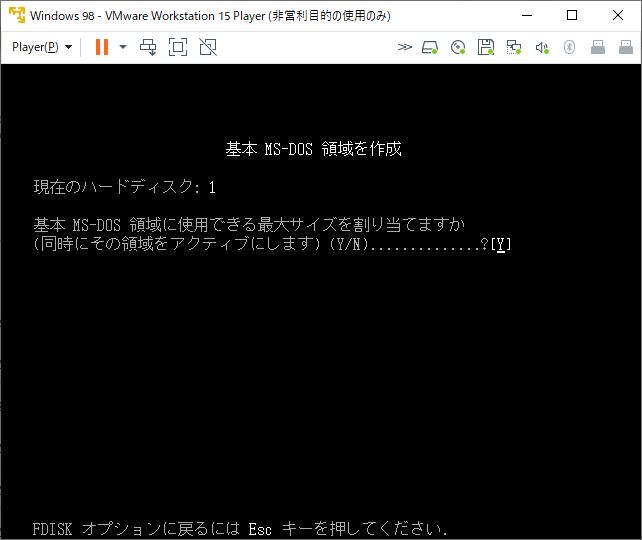Minimize the VMware Player window
Viewport: 642px width, 540px height.
coord(527,16)
